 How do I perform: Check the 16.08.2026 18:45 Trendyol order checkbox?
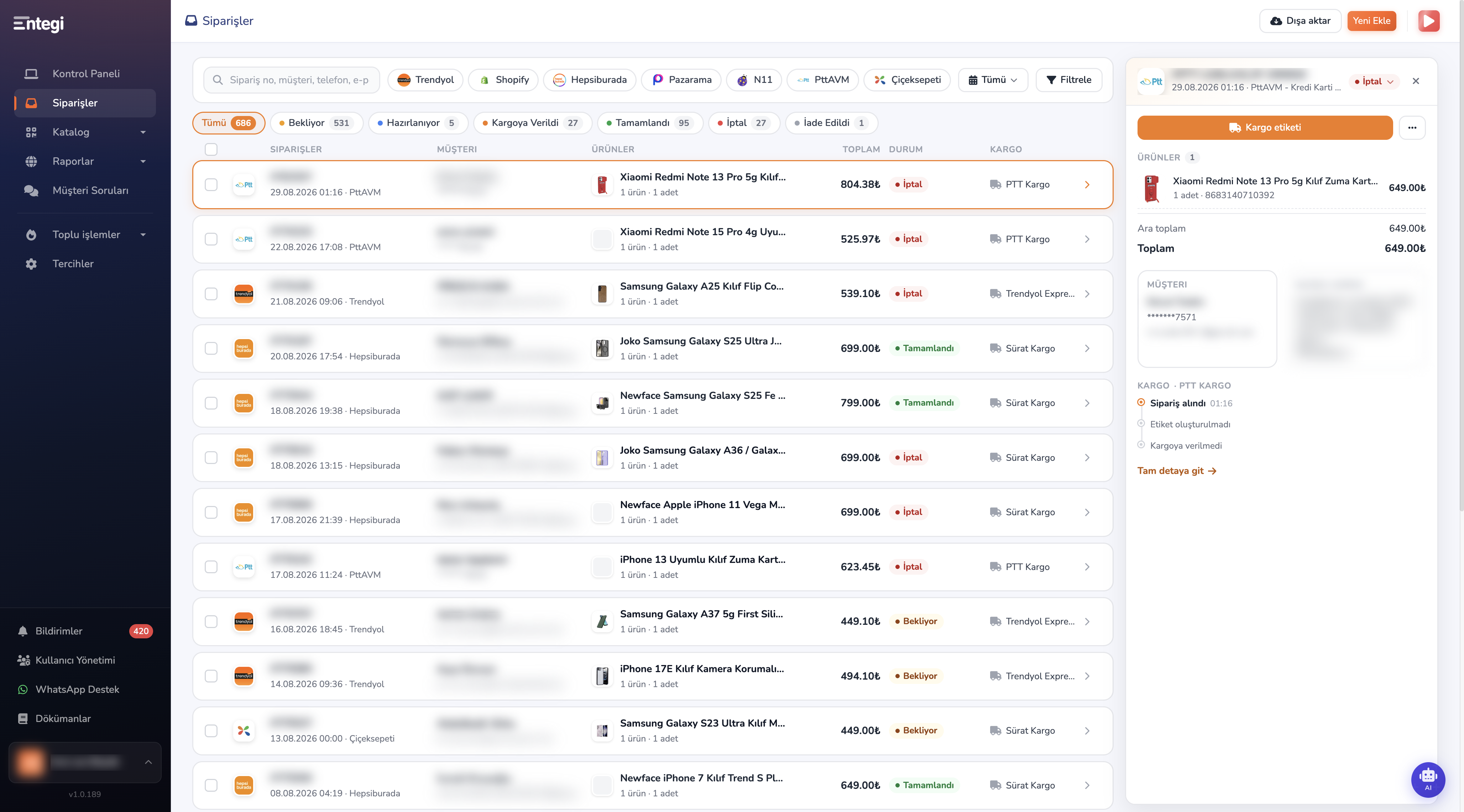pyautogui.click(x=211, y=621)
